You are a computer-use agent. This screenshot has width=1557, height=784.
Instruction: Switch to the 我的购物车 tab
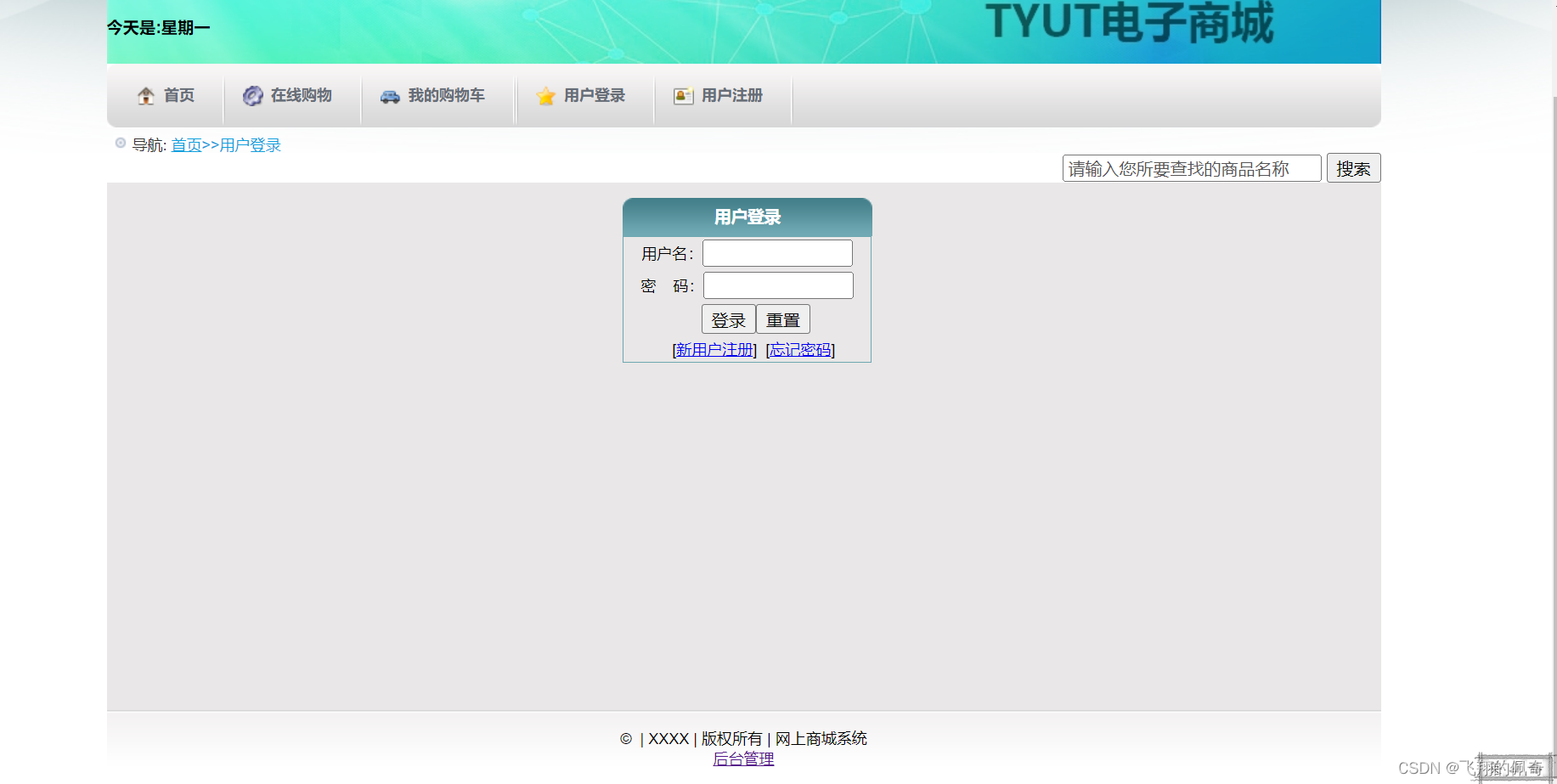point(446,96)
